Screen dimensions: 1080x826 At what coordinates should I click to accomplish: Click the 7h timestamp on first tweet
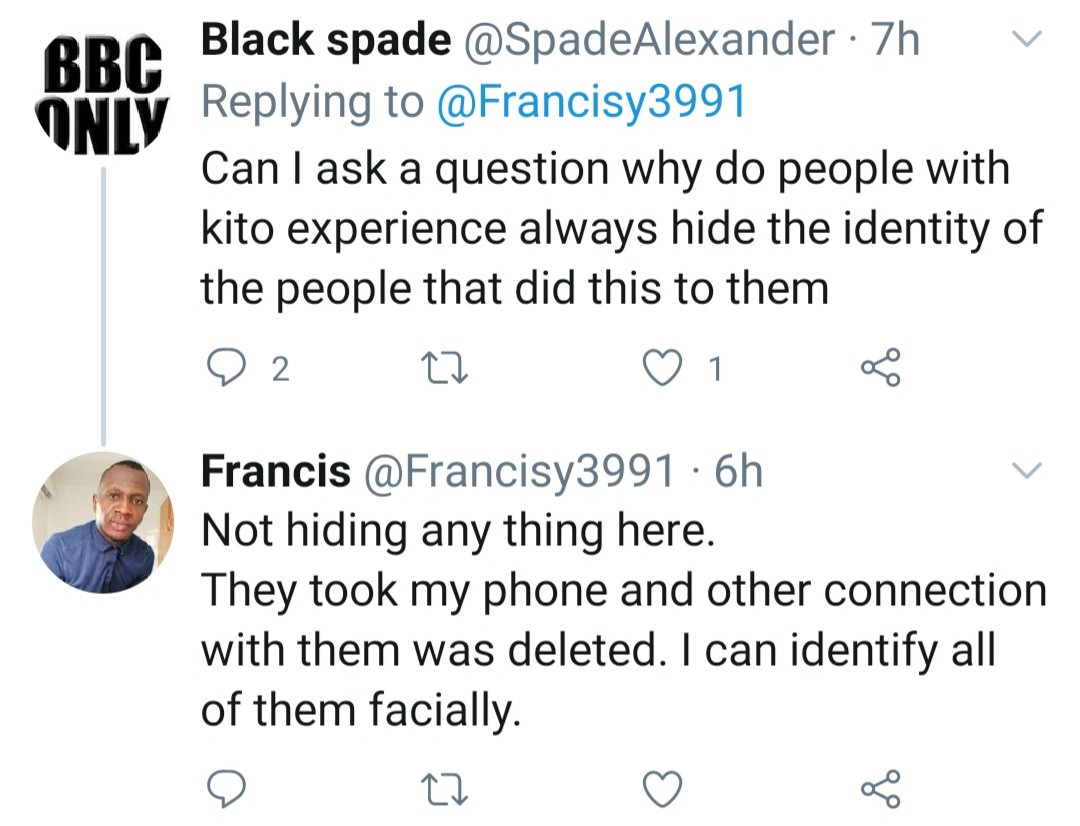point(895,41)
